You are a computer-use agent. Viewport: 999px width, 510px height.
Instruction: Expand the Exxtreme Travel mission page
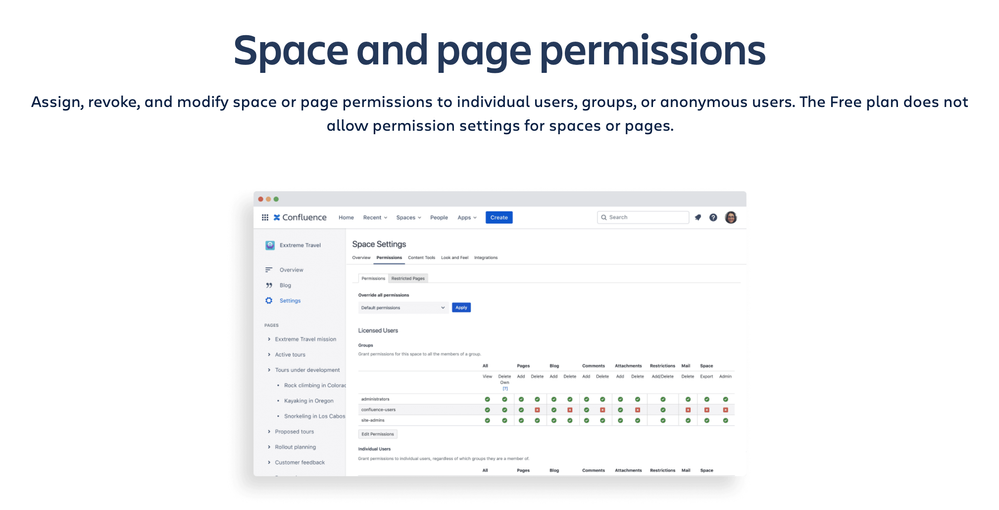(x=269, y=339)
